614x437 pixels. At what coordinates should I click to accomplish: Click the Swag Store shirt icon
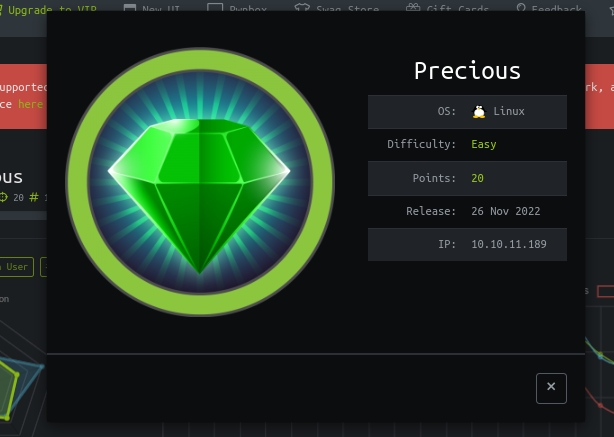tap(303, 10)
